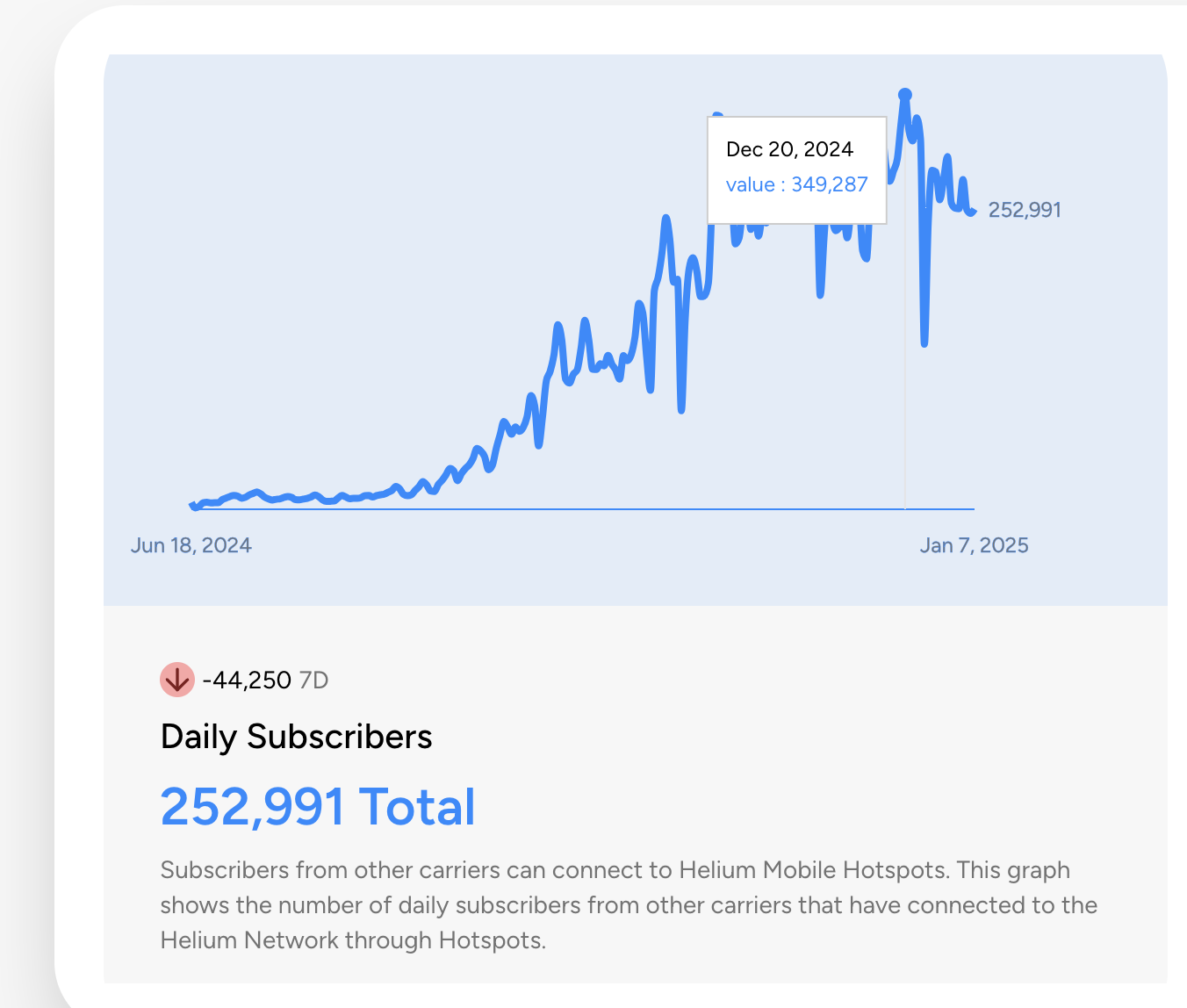Click the 252,991 end-of-line chart label
The image size is (1187, 1008).
(1025, 210)
